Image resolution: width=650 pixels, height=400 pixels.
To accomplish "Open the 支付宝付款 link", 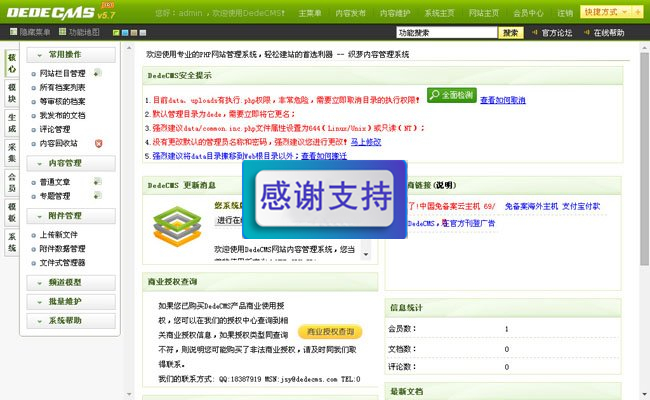I will tap(581, 206).
